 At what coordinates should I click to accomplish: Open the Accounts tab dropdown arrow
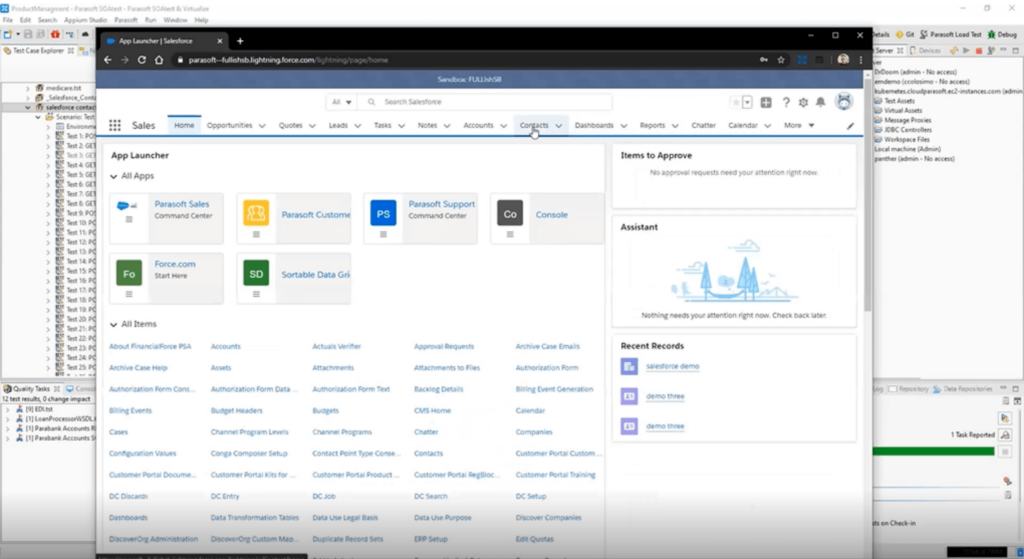coord(503,126)
